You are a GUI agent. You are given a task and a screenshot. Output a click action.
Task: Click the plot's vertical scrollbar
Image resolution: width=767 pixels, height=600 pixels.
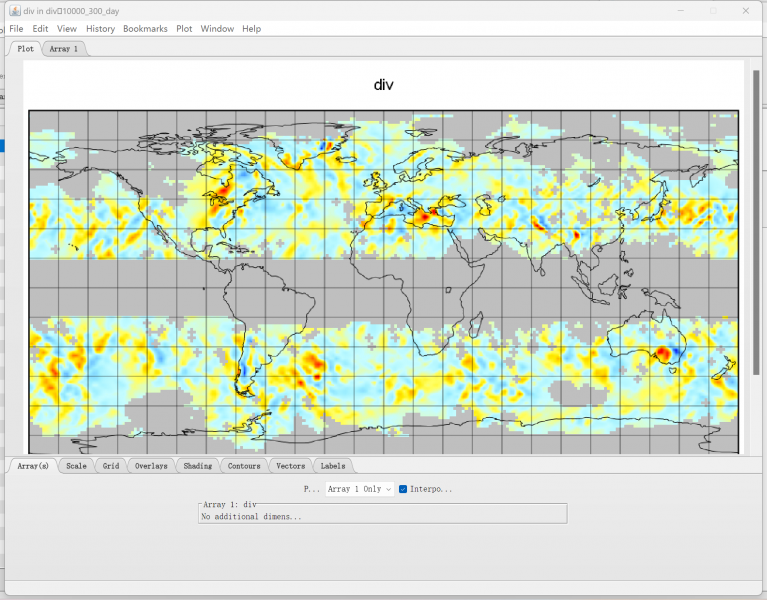pyautogui.click(x=756, y=220)
